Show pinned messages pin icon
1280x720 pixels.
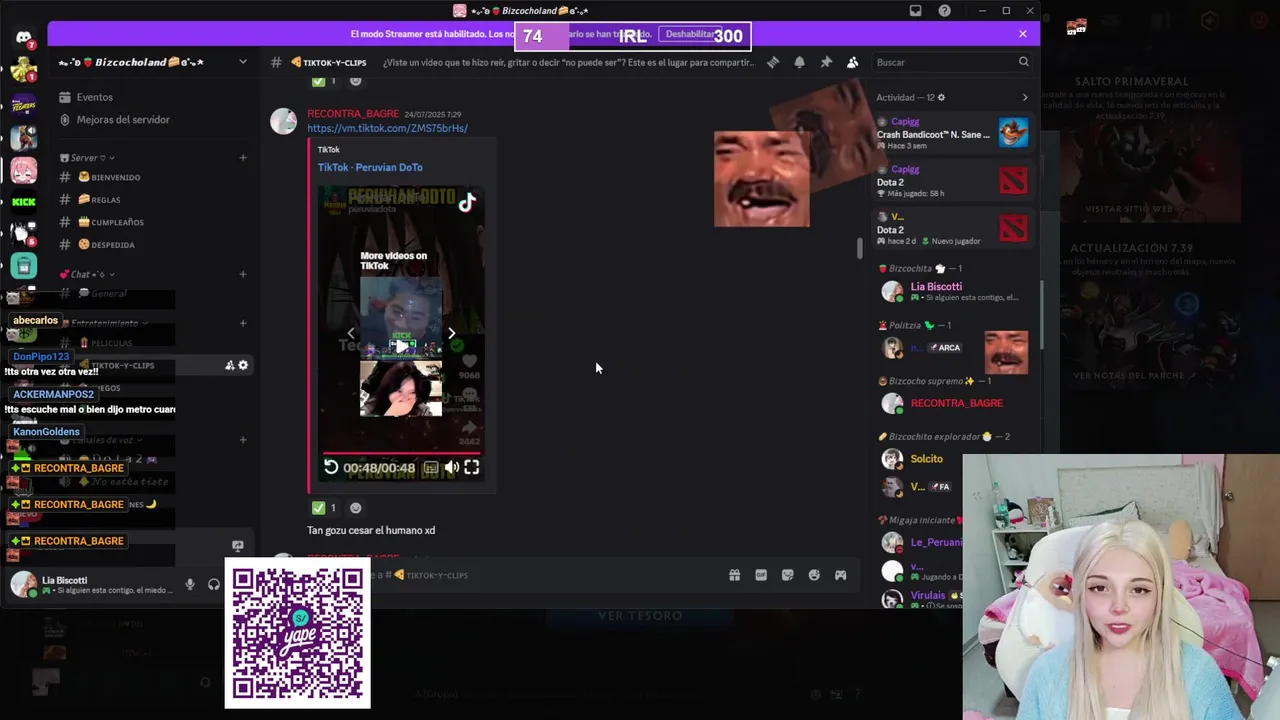pos(826,62)
